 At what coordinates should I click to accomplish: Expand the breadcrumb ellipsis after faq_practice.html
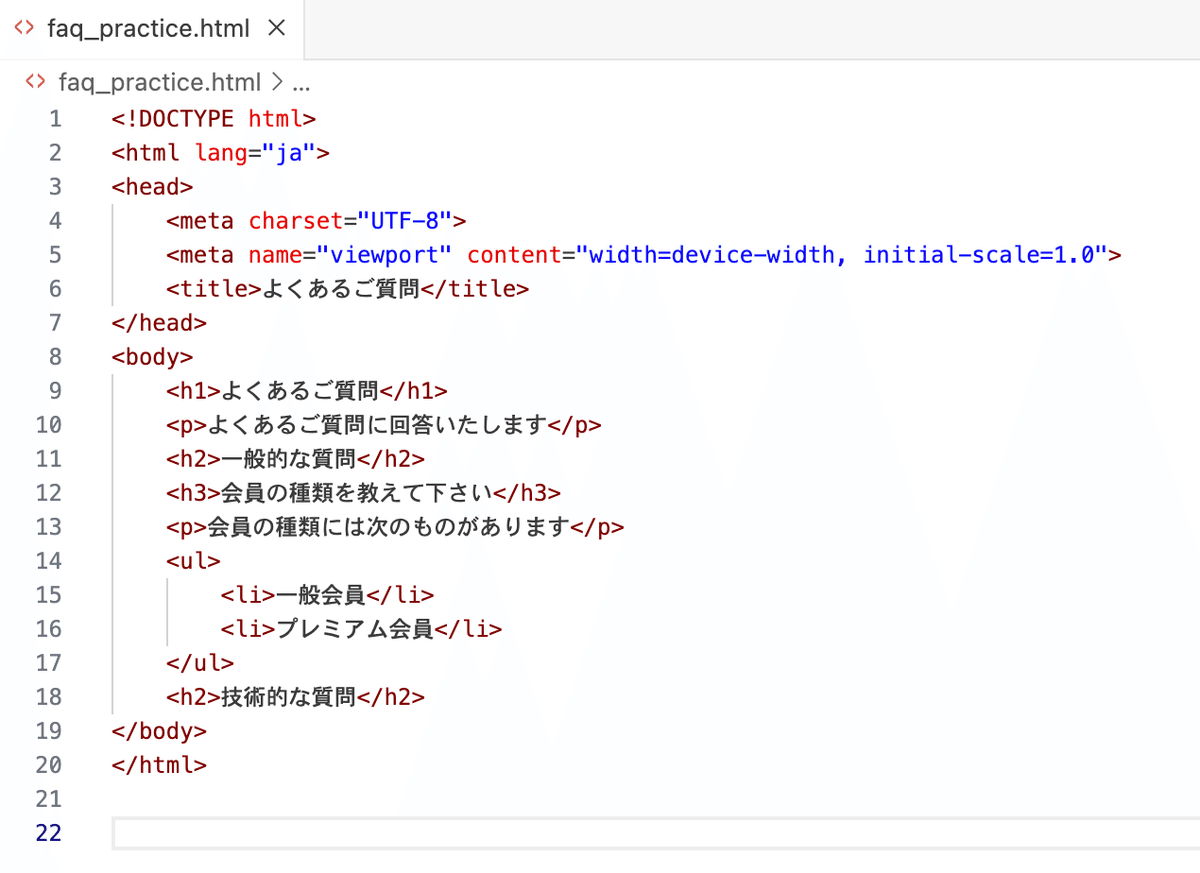coord(300,82)
